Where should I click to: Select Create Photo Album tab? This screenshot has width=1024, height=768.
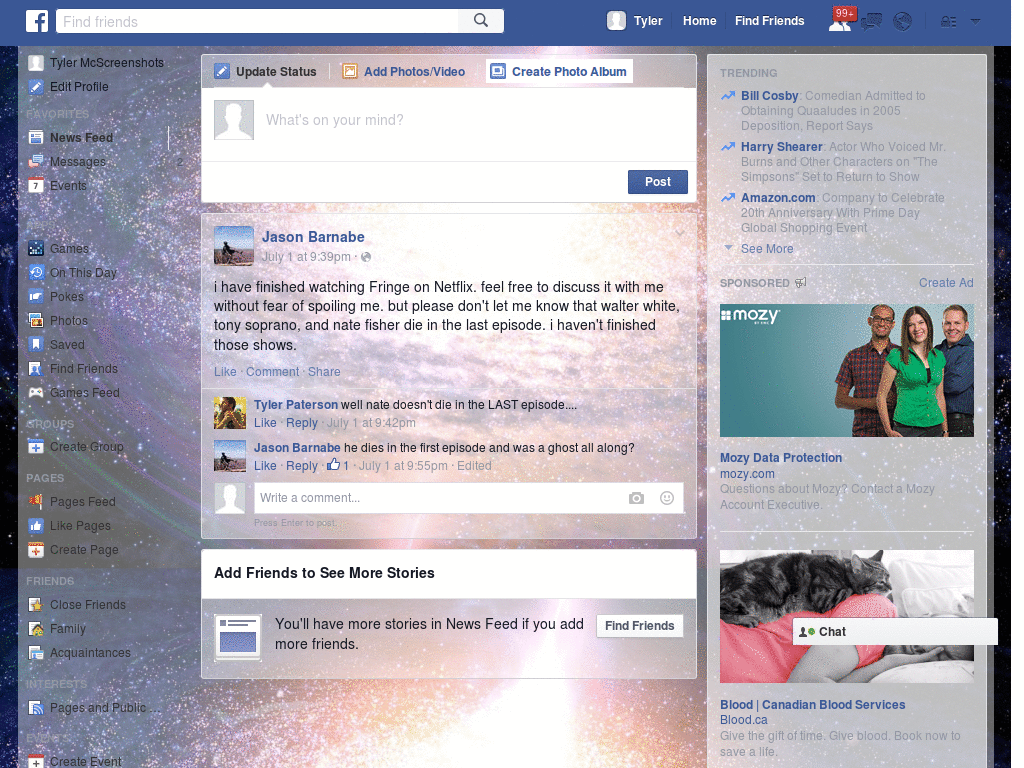coord(559,71)
